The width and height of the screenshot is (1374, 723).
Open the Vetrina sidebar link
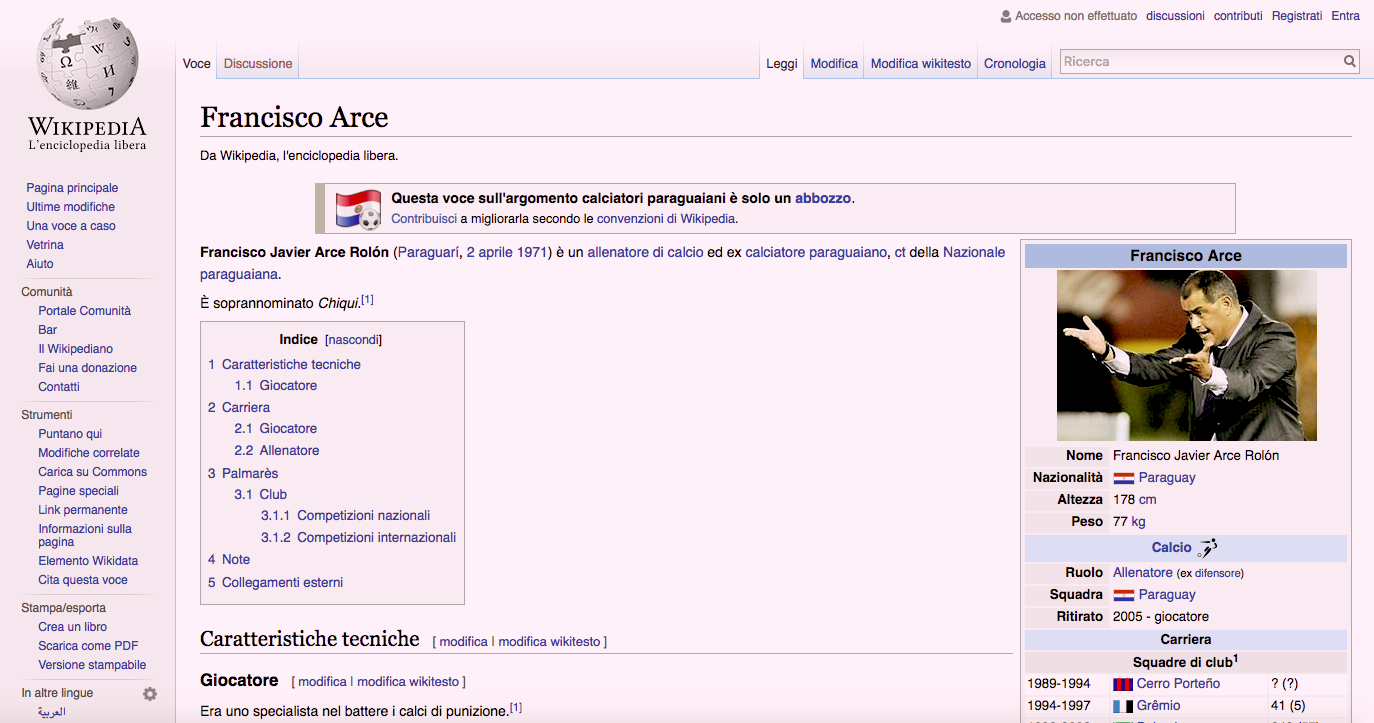tap(45, 245)
